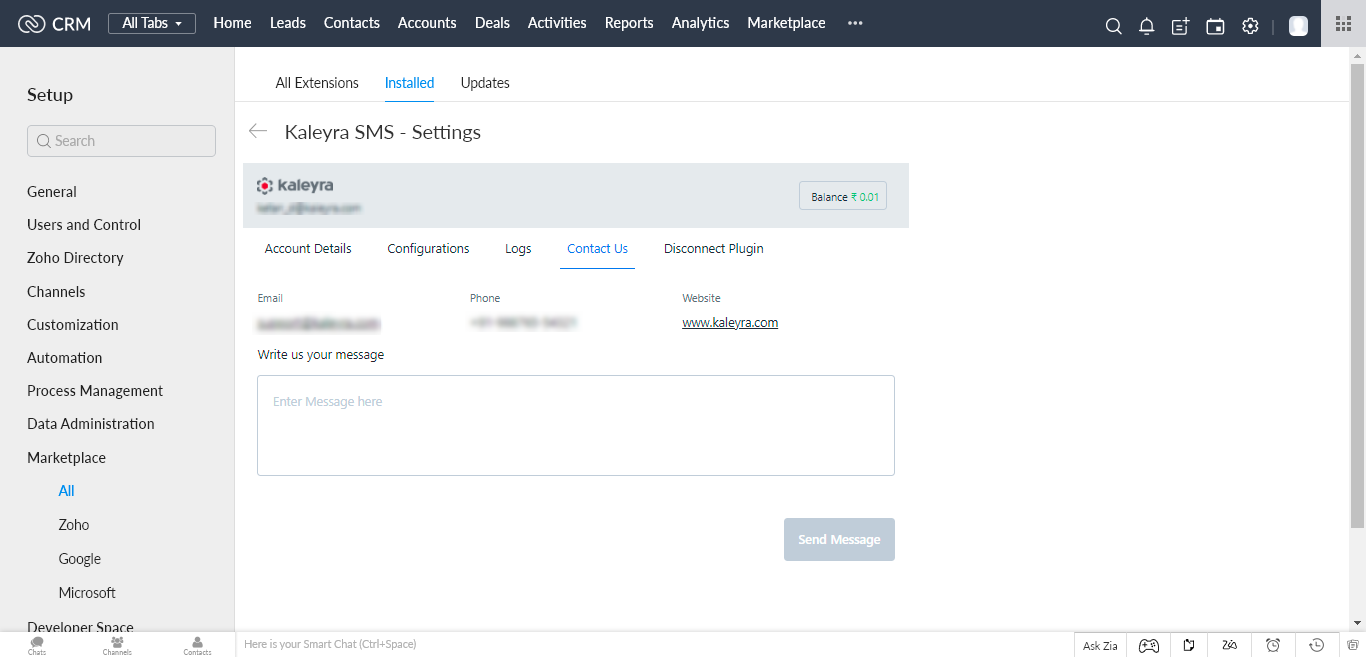
Task: Open the notifications bell
Action: tap(1147, 26)
